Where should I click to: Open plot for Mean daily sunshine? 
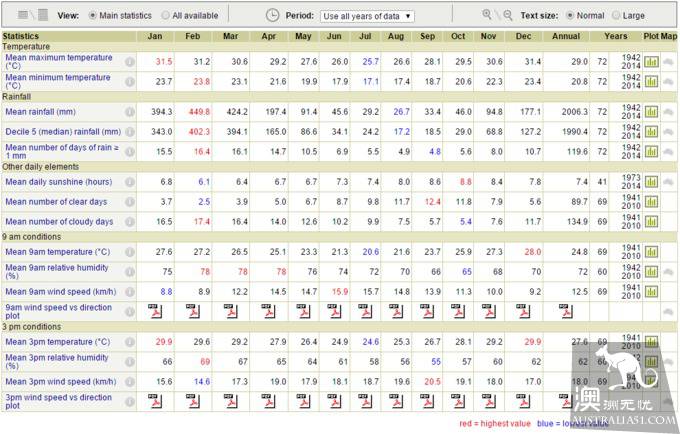[x=651, y=182]
